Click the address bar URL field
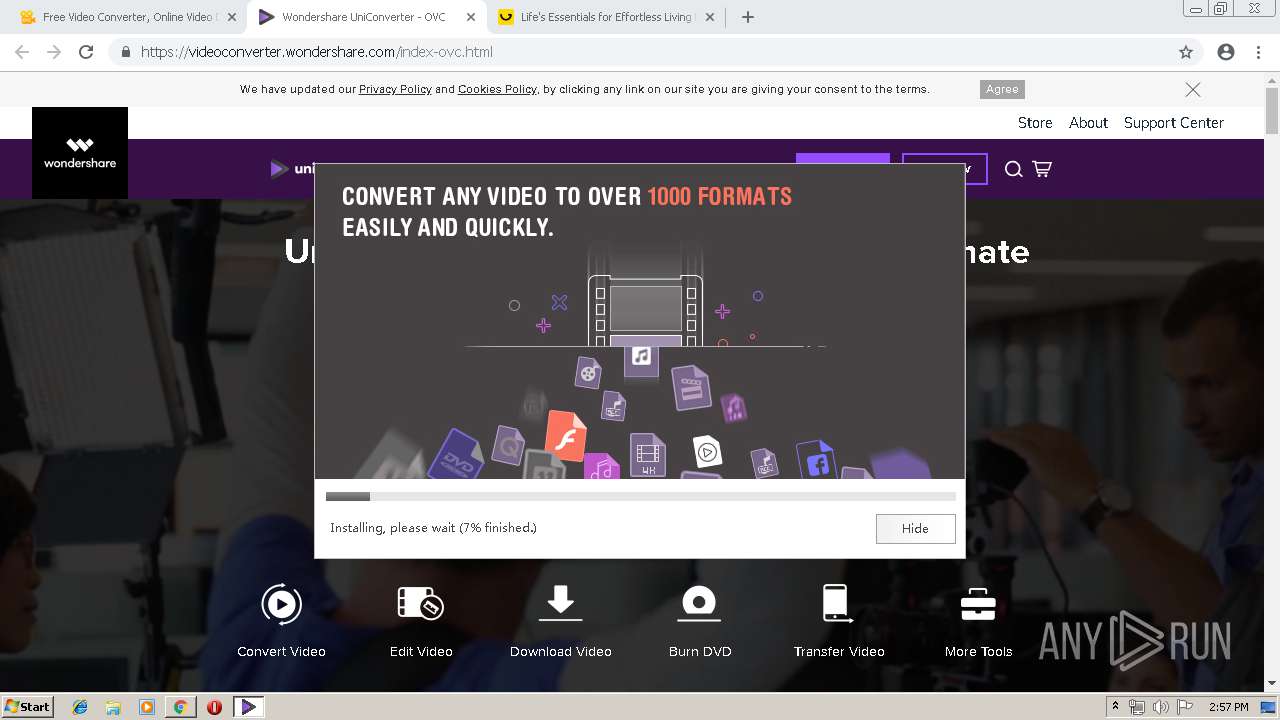Screen dimensions: 1280x720 640,52
